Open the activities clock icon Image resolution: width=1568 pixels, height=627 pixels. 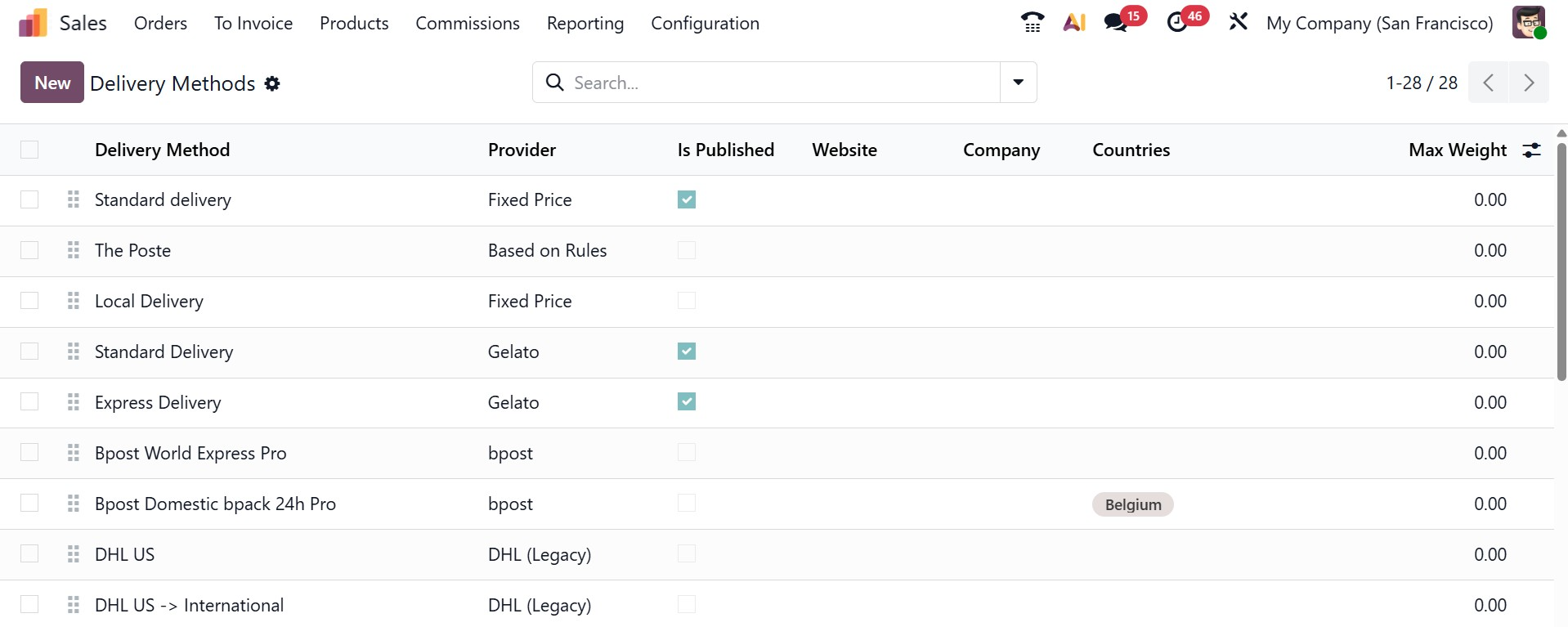(x=1177, y=23)
